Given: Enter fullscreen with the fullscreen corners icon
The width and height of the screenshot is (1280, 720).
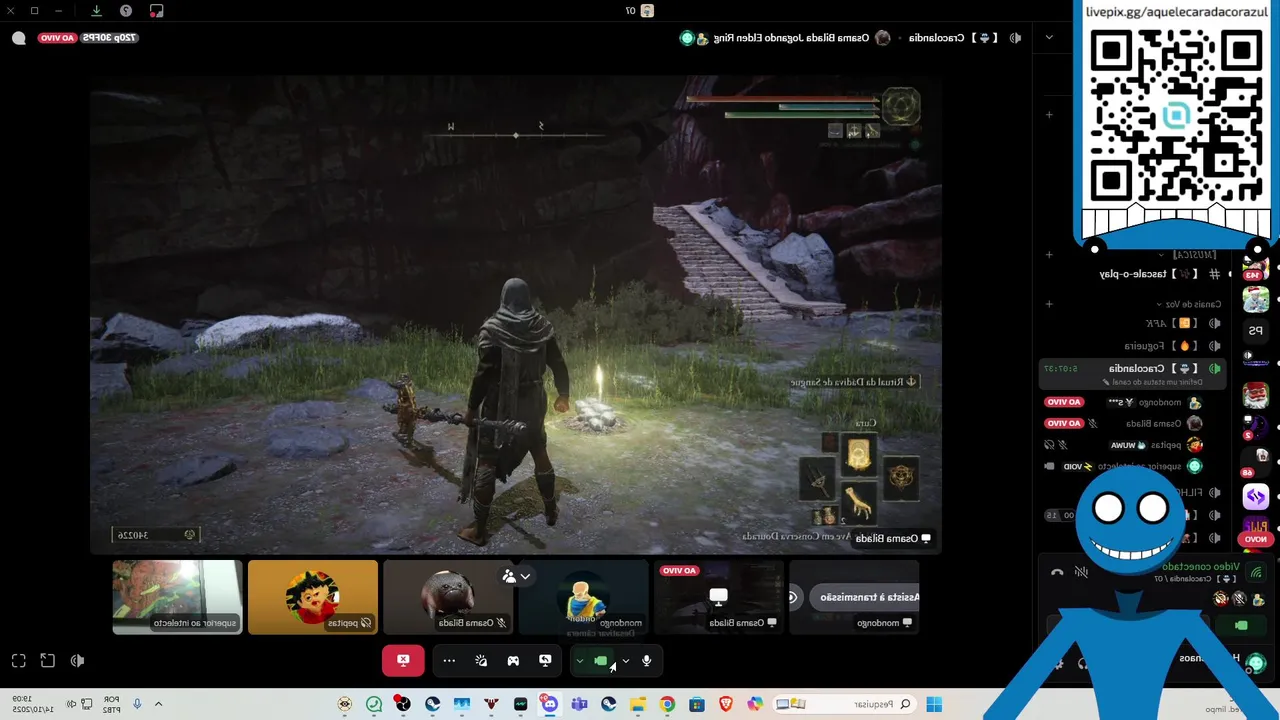Looking at the screenshot, I should [x=19, y=660].
